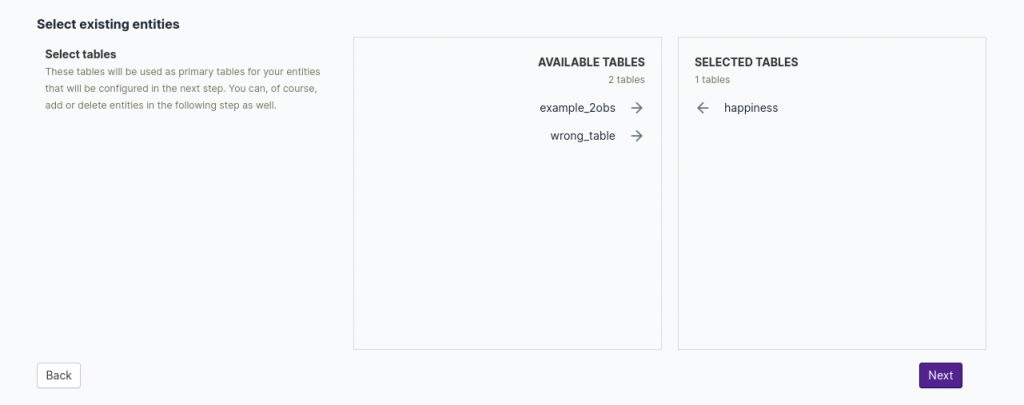This screenshot has width=1024, height=405.
Task: Click the description line starting "that will be configured"
Action: coord(181,89)
